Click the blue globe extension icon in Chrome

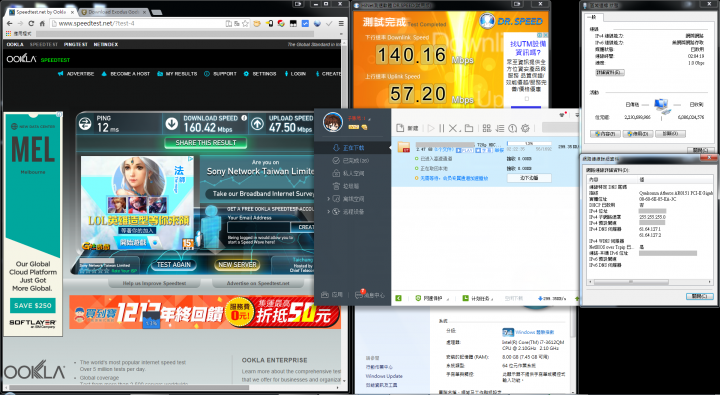coord(317,23)
